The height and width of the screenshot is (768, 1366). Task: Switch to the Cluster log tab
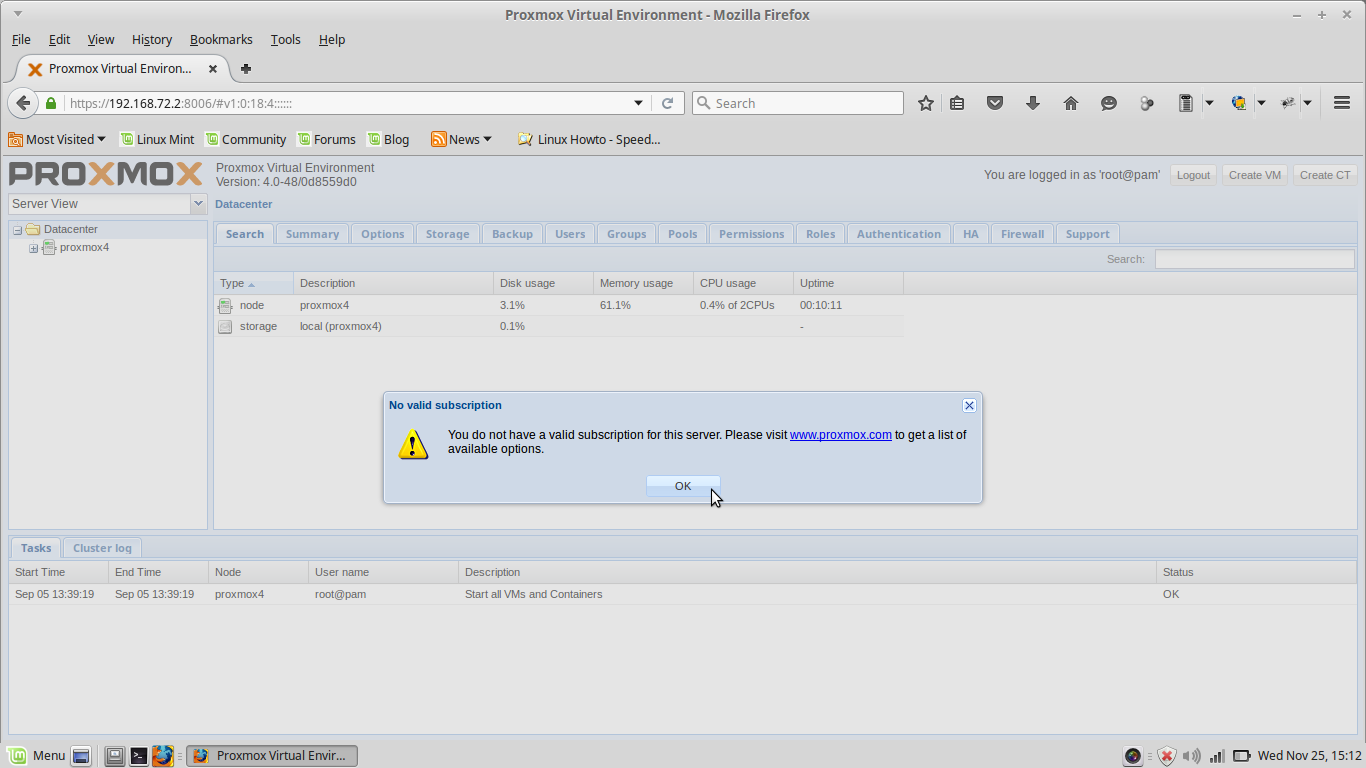coord(102,548)
